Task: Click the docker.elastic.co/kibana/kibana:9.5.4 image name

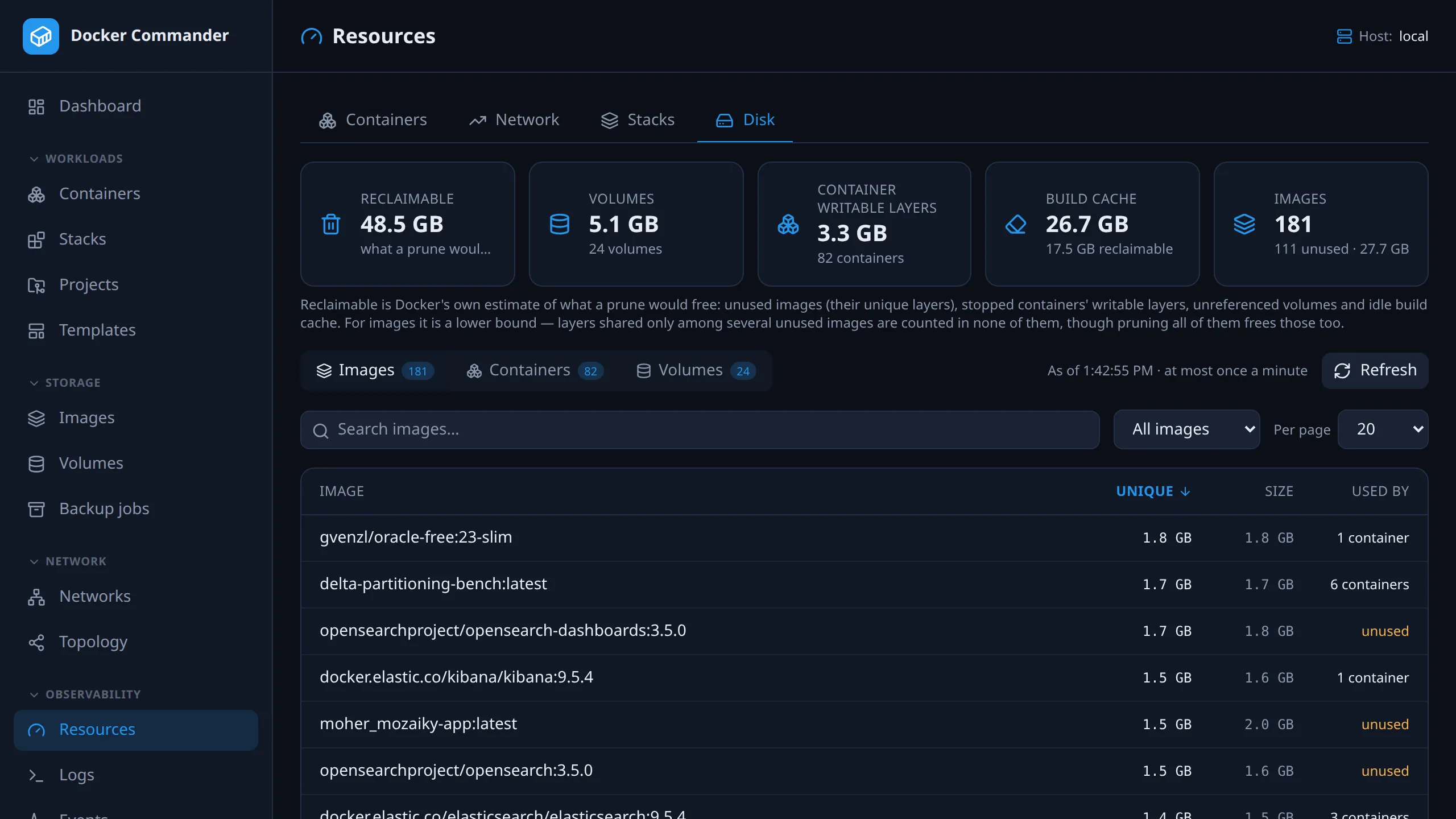Action: tap(456, 677)
